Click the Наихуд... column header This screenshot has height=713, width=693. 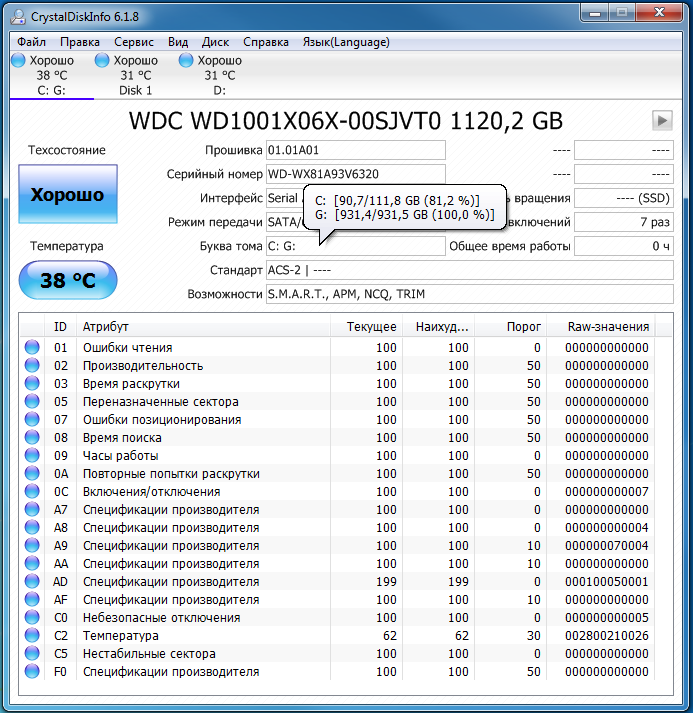tap(438, 326)
